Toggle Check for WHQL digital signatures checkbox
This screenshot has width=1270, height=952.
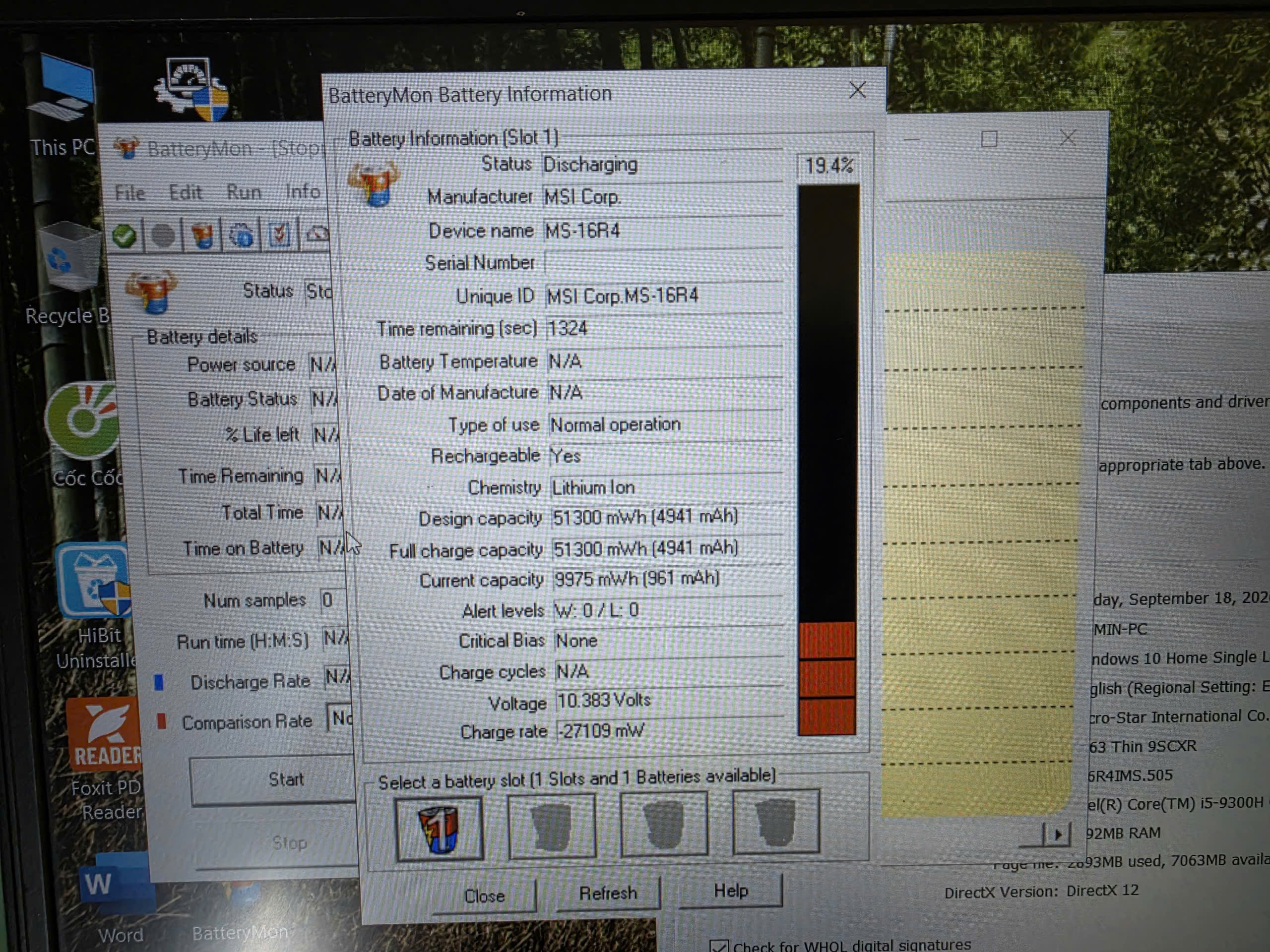pyautogui.click(x=719, y=945)
